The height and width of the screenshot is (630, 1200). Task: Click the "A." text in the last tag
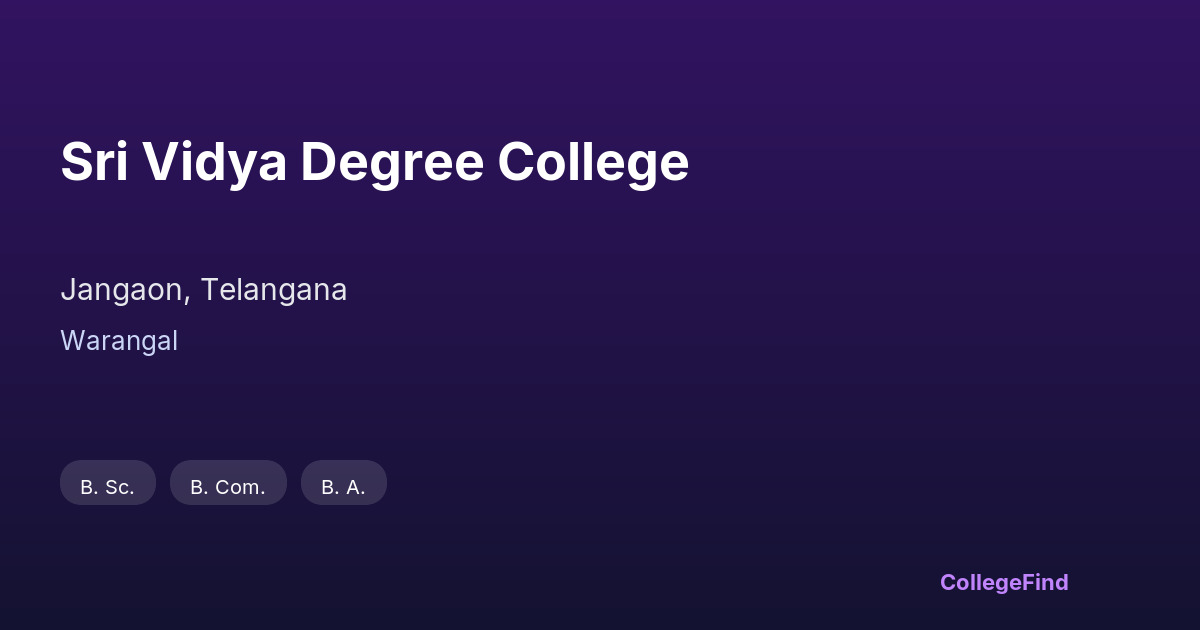[x=355, y=488]
